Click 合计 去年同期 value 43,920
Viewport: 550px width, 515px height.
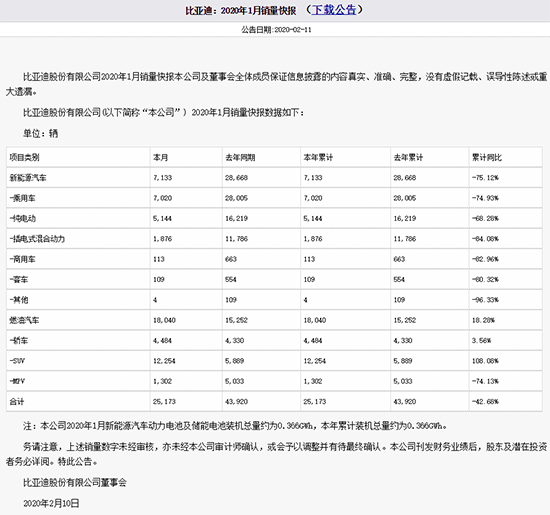tap(236, 402)
